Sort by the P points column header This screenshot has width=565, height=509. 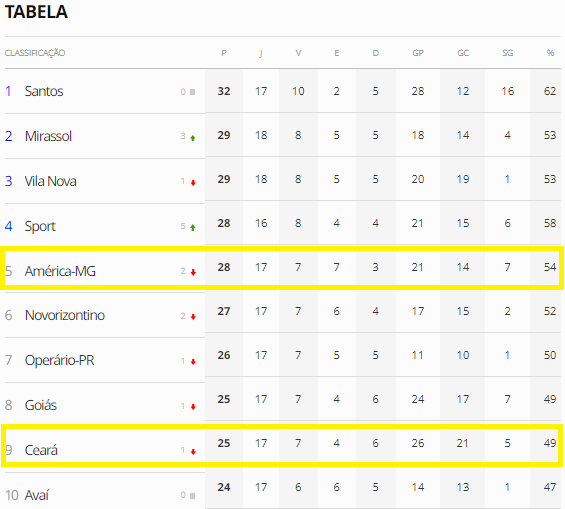click(x=224, y=53)
